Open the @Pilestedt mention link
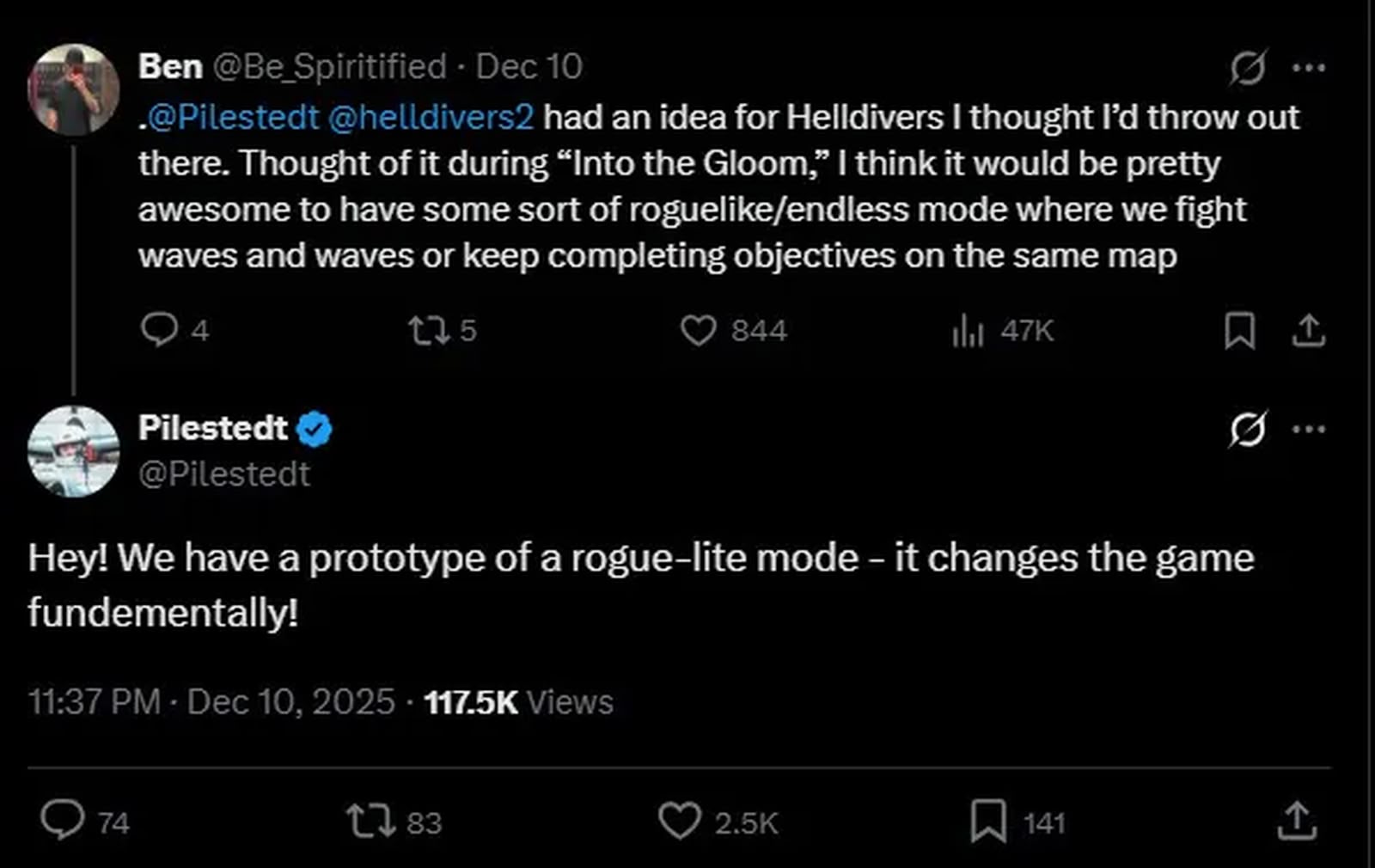The width and height of the screenshot is (1375, 868). pos(234,117)
